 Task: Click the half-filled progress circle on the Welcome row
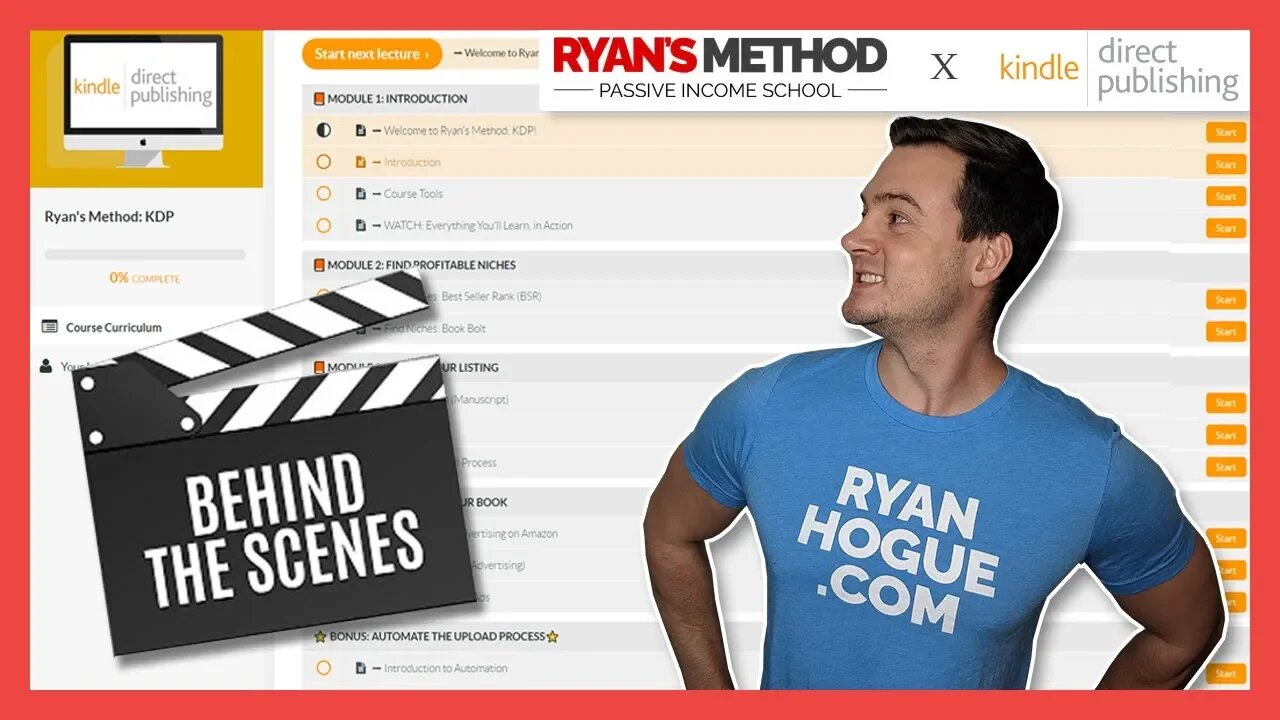point(323,130)
